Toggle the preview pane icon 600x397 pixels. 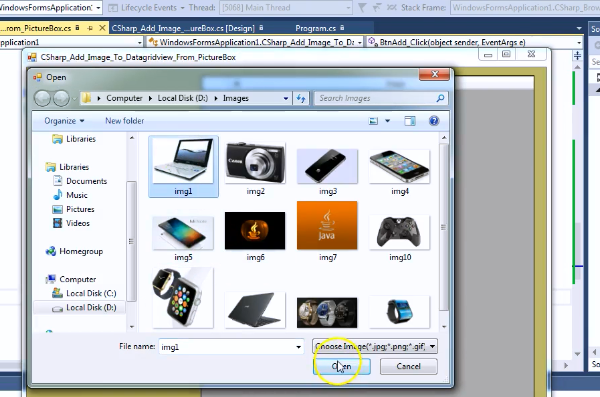[x=410, y=121]
